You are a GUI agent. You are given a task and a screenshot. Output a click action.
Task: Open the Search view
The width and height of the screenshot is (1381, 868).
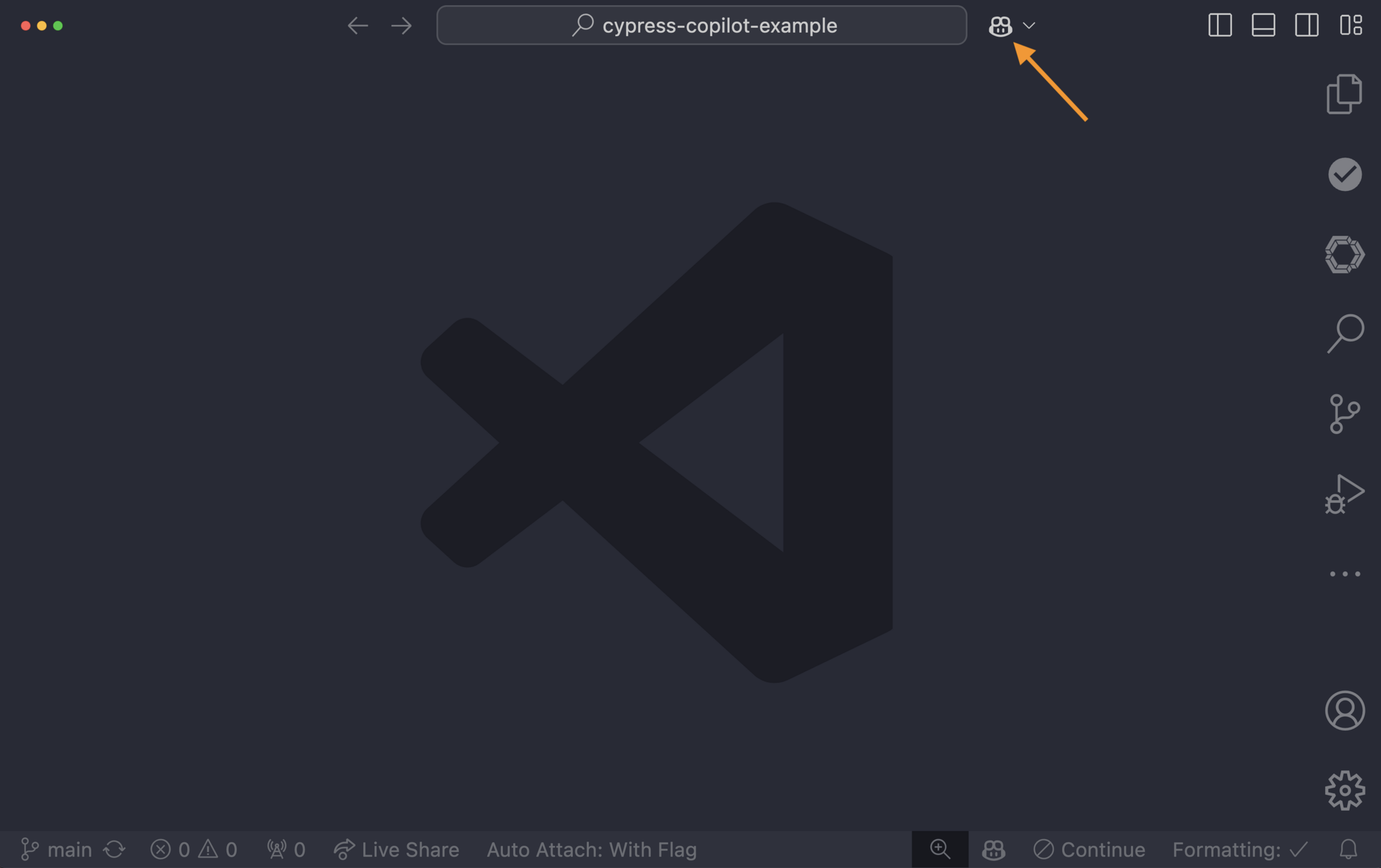point(1344,334)
